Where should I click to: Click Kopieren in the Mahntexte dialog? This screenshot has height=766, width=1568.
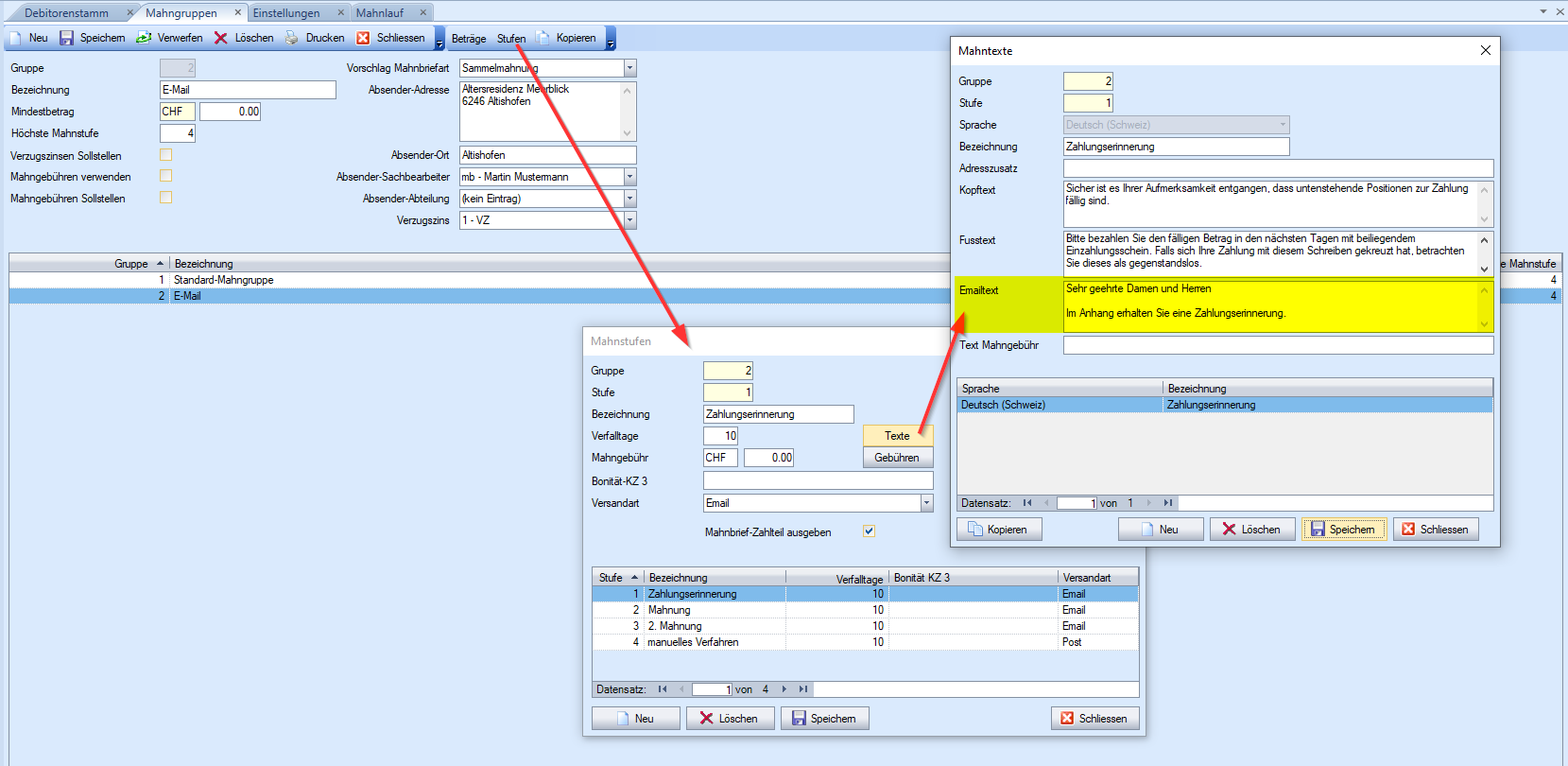coord(999,530)
